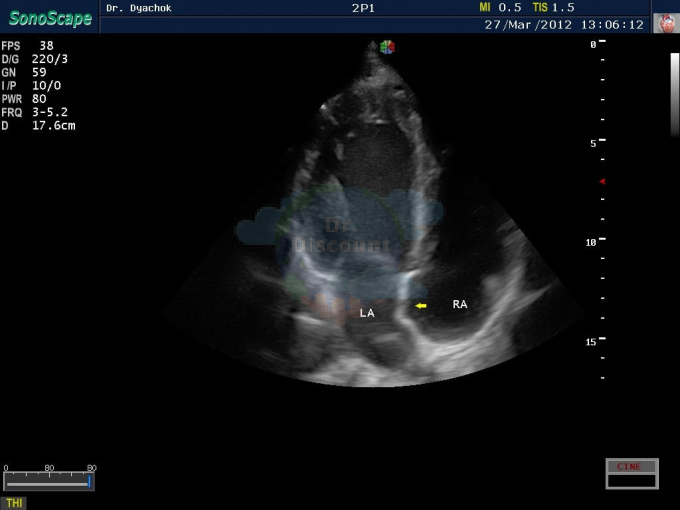
Task: Click the colored probe orientation marker
Action: click(387, 47)
